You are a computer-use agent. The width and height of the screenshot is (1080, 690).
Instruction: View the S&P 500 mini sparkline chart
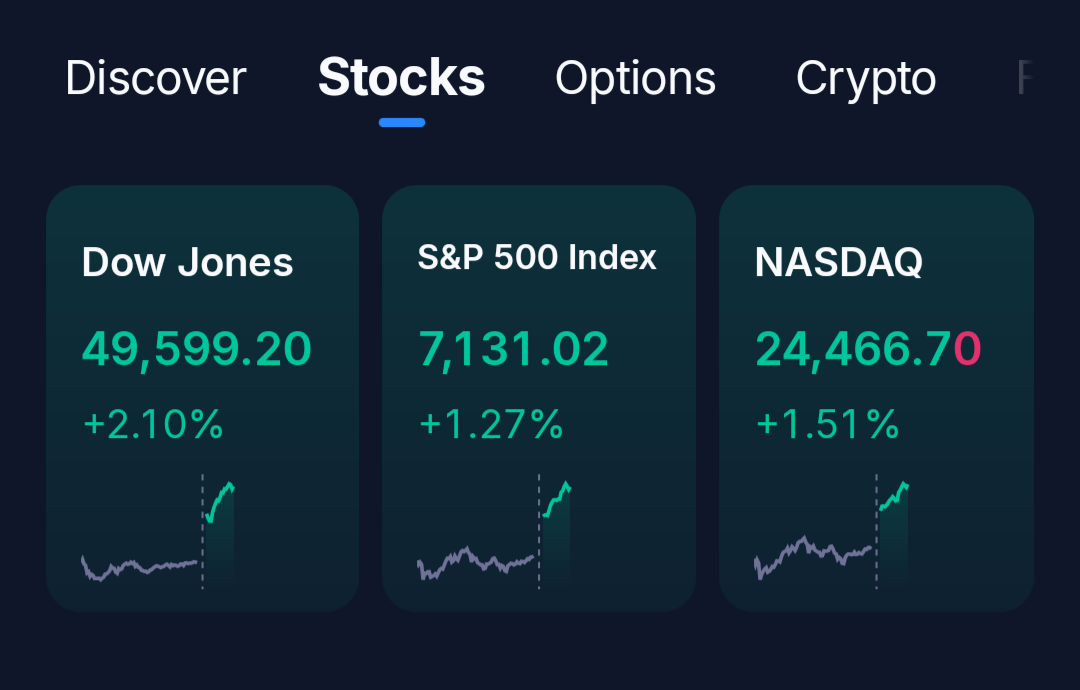tap(495, 533)
